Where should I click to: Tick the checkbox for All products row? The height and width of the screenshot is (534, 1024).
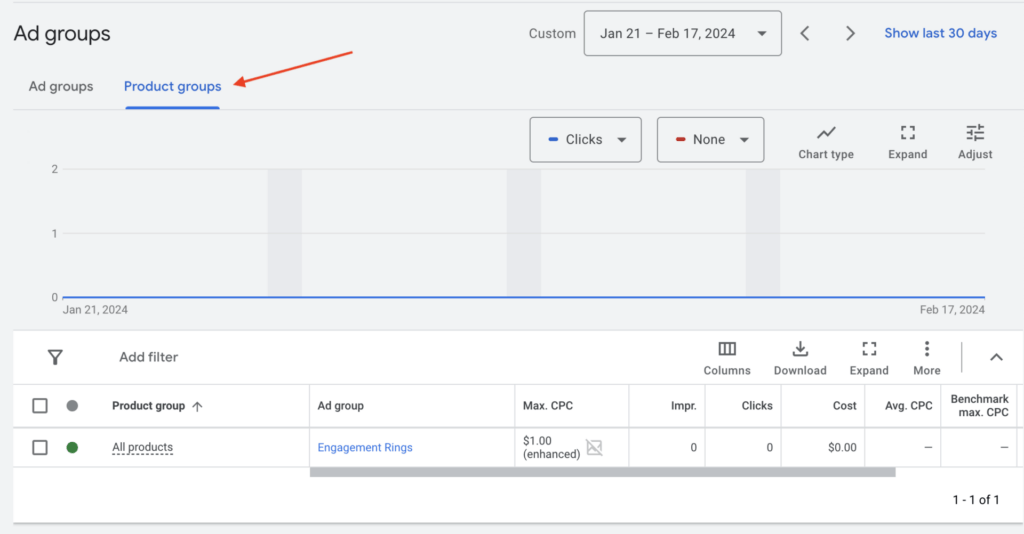click(40, 447)
